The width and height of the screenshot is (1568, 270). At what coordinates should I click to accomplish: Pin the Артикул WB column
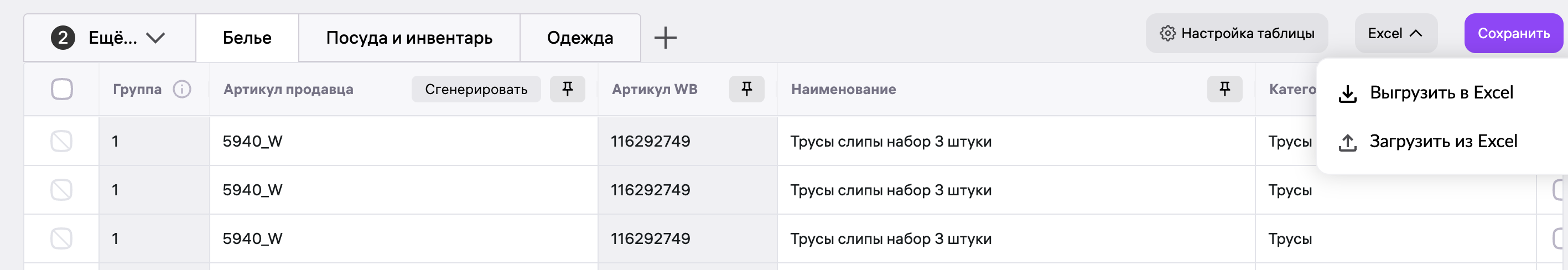click(x=746, y=90)
